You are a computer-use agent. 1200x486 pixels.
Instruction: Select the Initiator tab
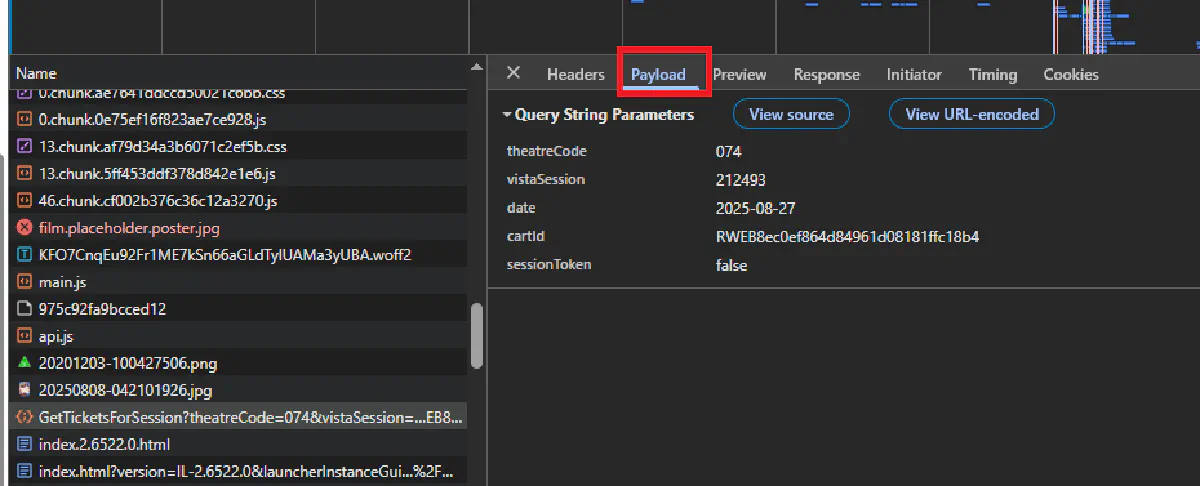tap(913, 75)
